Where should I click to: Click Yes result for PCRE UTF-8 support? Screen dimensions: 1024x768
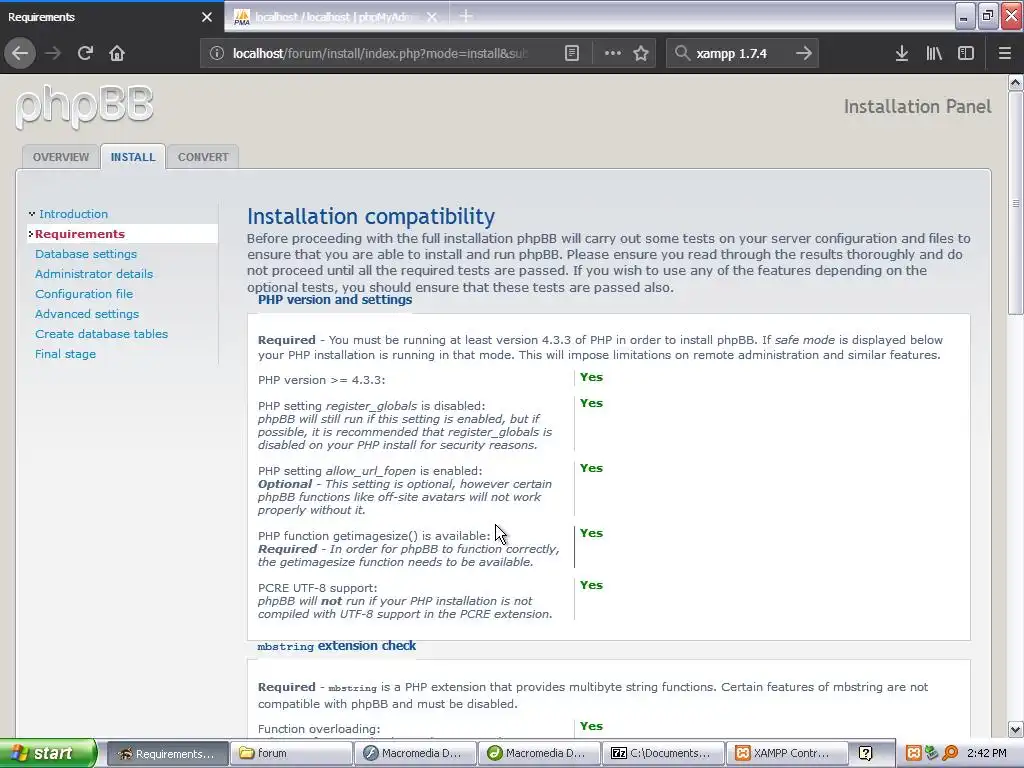point(592,585)
